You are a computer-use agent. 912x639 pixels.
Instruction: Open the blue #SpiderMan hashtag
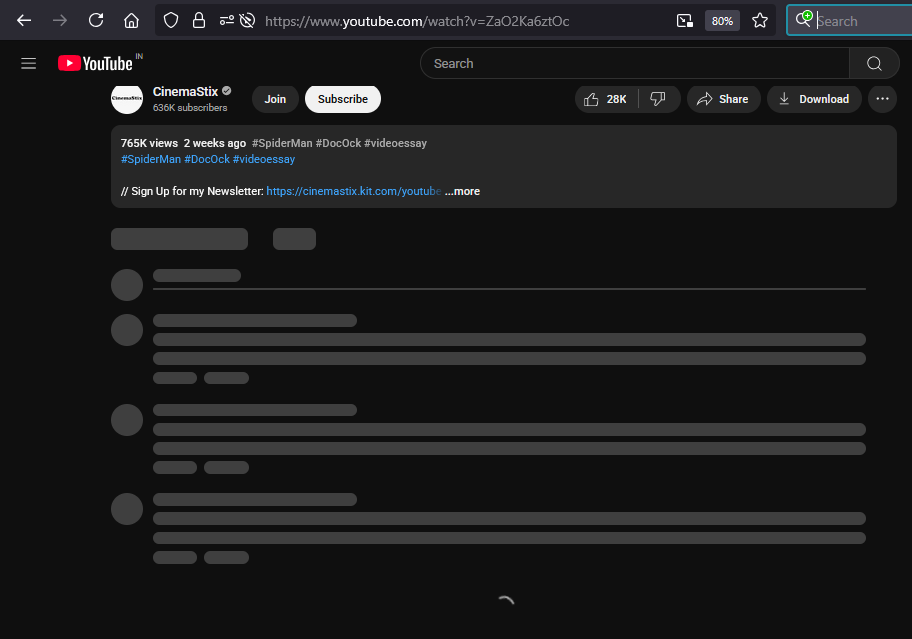click(151, 159)
